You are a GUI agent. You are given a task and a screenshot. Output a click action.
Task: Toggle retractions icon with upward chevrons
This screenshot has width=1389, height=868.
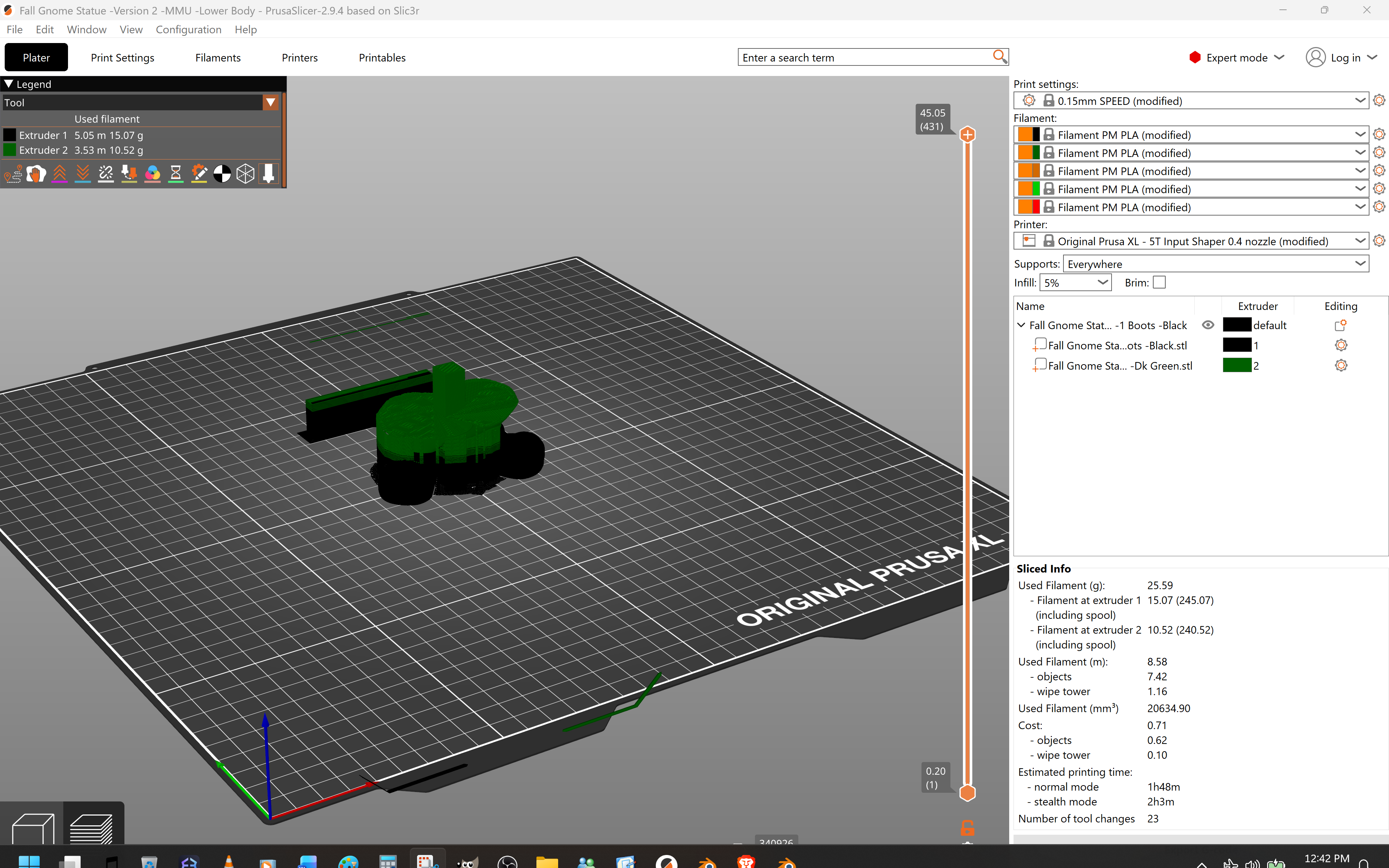click(x=59, y=173)
